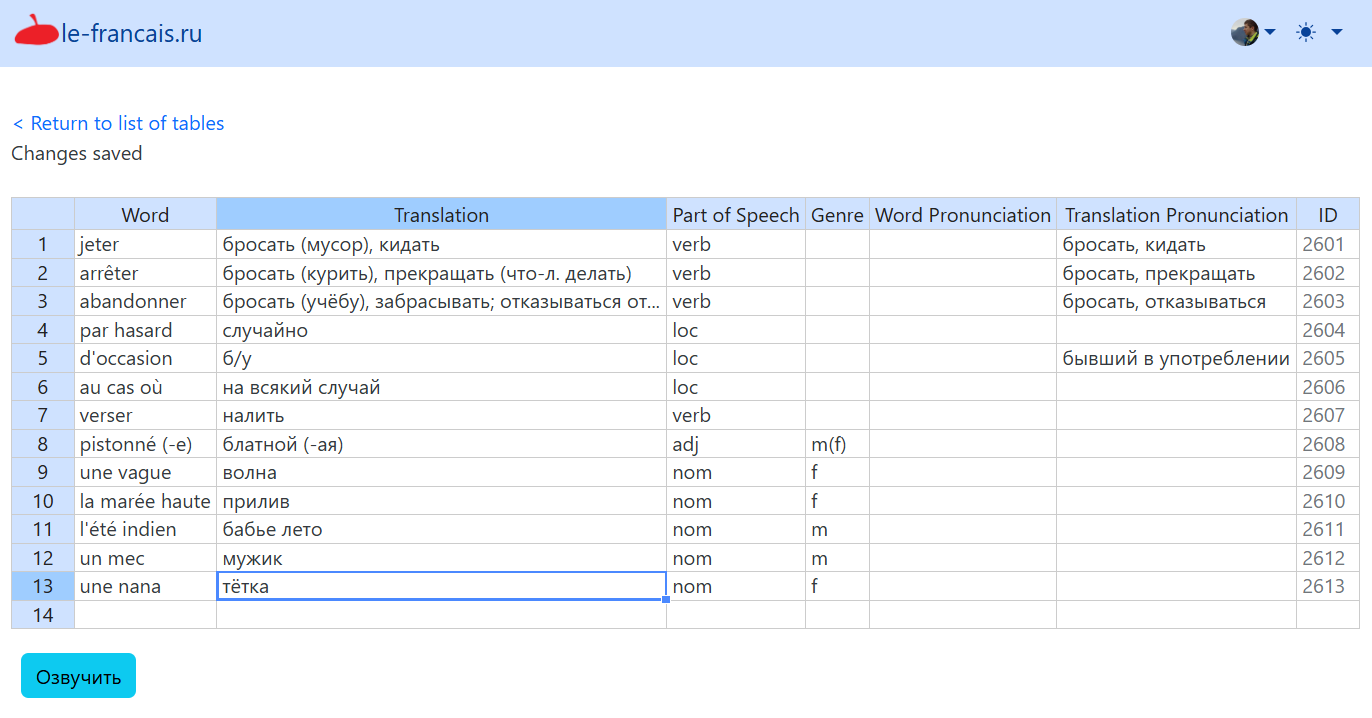
Task: Click pronunciation cell 'бросать, отказываться'
Action: tap(1176, 302)
